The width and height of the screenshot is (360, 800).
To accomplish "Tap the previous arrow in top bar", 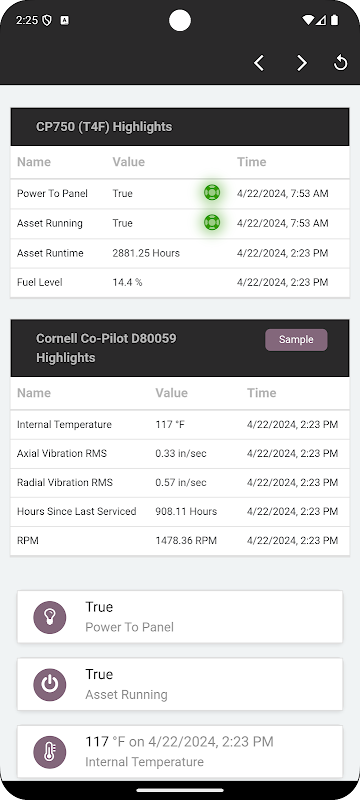I will pos(259,63).
